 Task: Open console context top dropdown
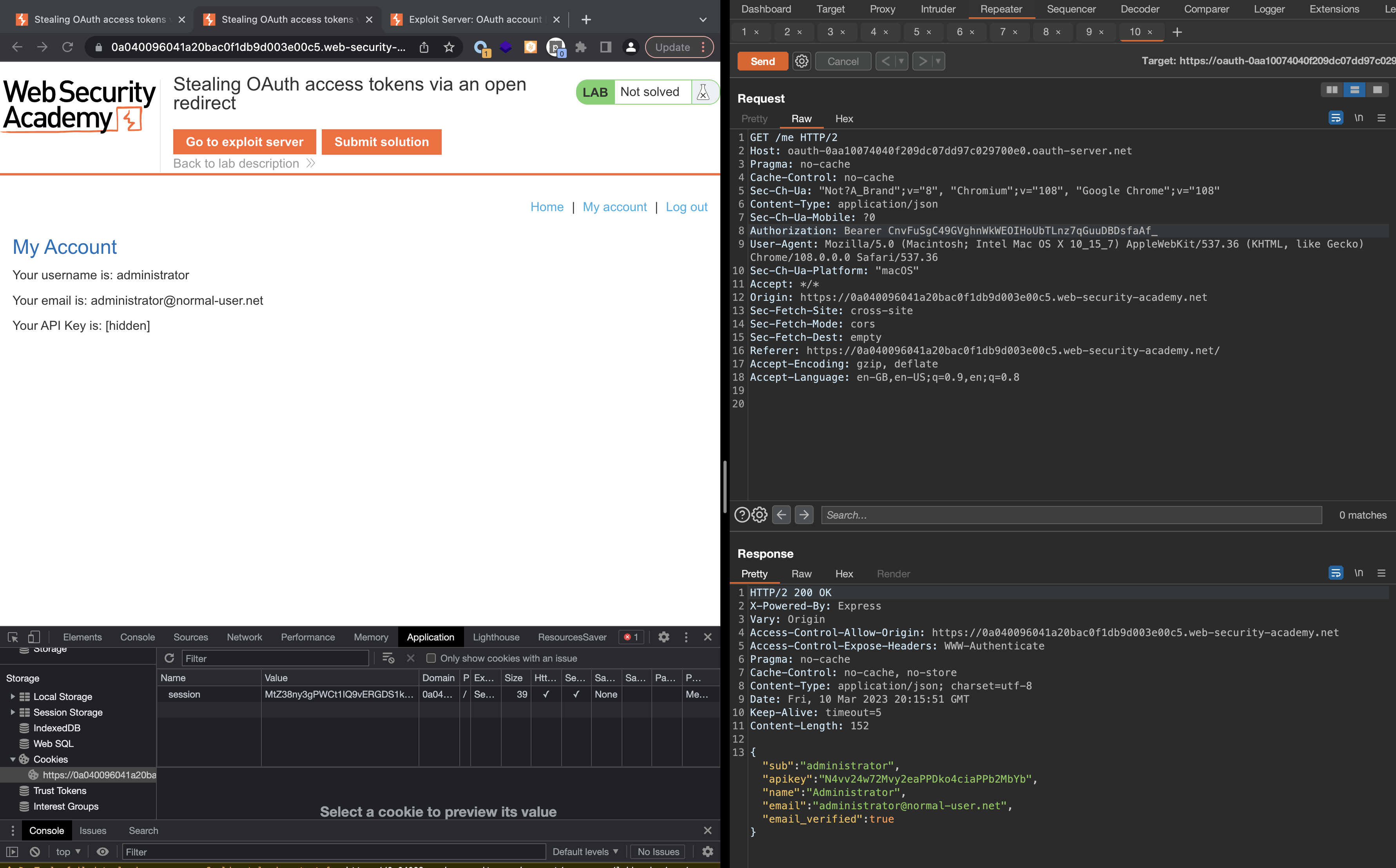68,851
